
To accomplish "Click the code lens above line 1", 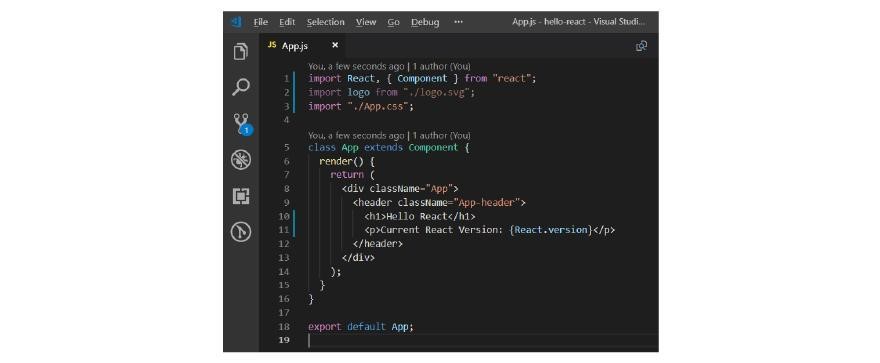I will pyautogui.click(x=389, y=66).
